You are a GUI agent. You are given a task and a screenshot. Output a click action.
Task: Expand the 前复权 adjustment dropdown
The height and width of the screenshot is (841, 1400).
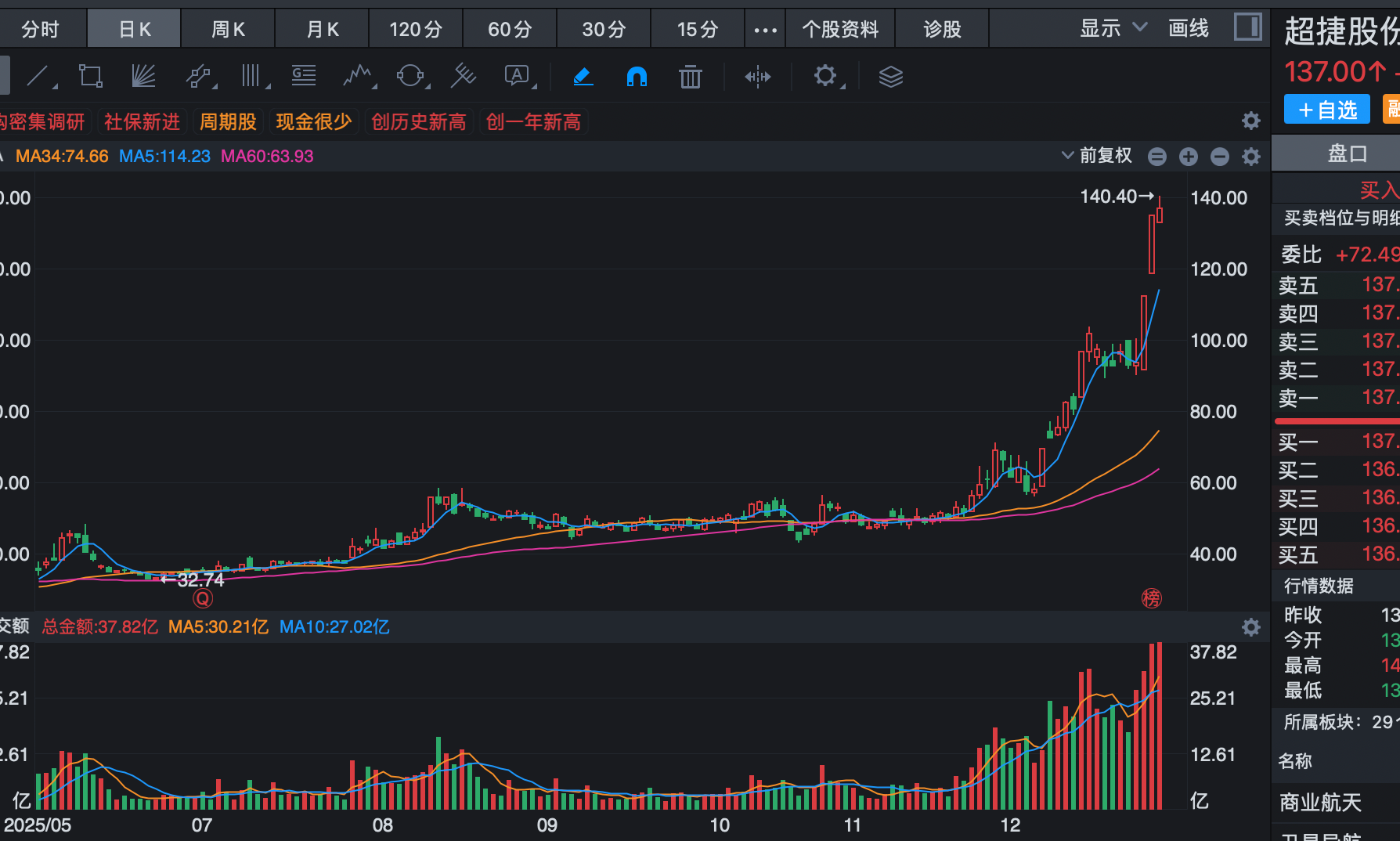pyautogui.click(x=1097, y=156)
